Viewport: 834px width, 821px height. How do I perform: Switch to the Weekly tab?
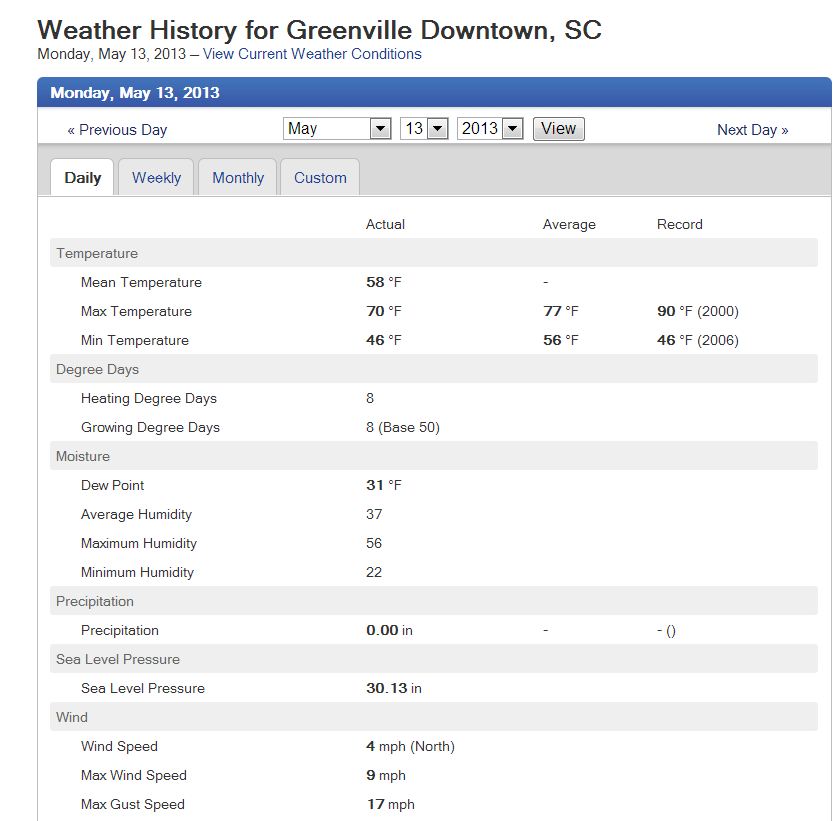coord(156,178)
